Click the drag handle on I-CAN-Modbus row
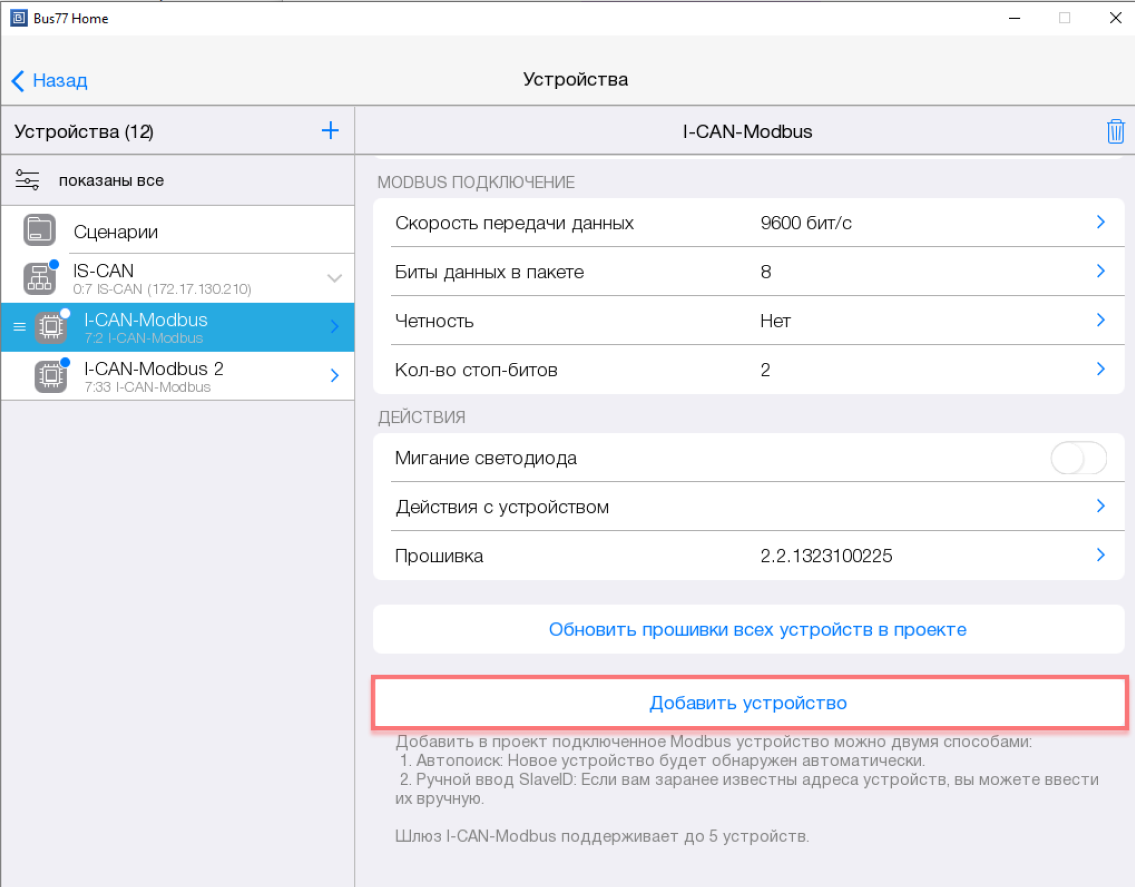This screenshot has width=1135, height=887. 19,327
